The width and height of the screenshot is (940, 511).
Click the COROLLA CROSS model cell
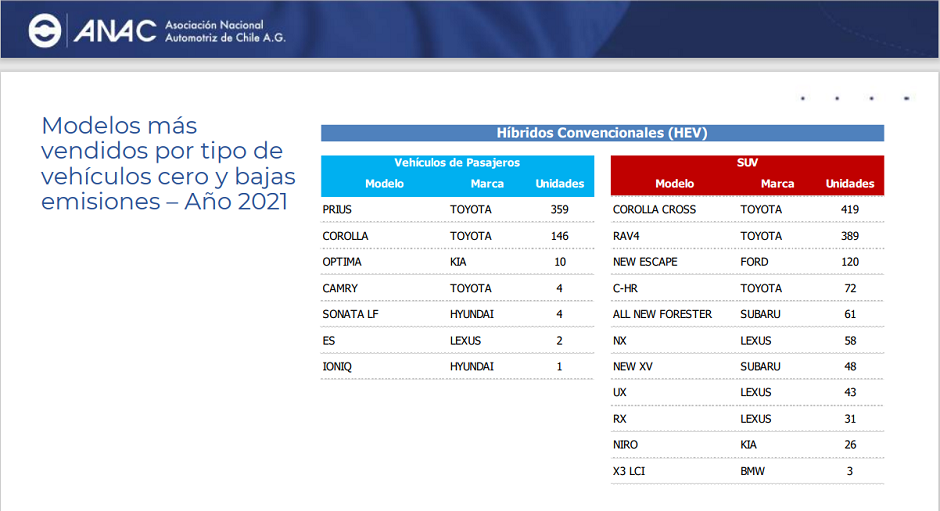654,210
